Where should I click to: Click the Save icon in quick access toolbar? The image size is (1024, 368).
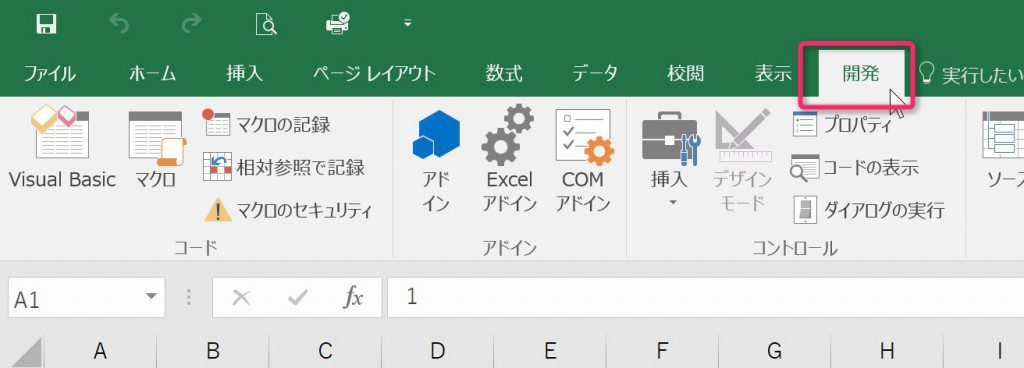click(x=46, y=24)
